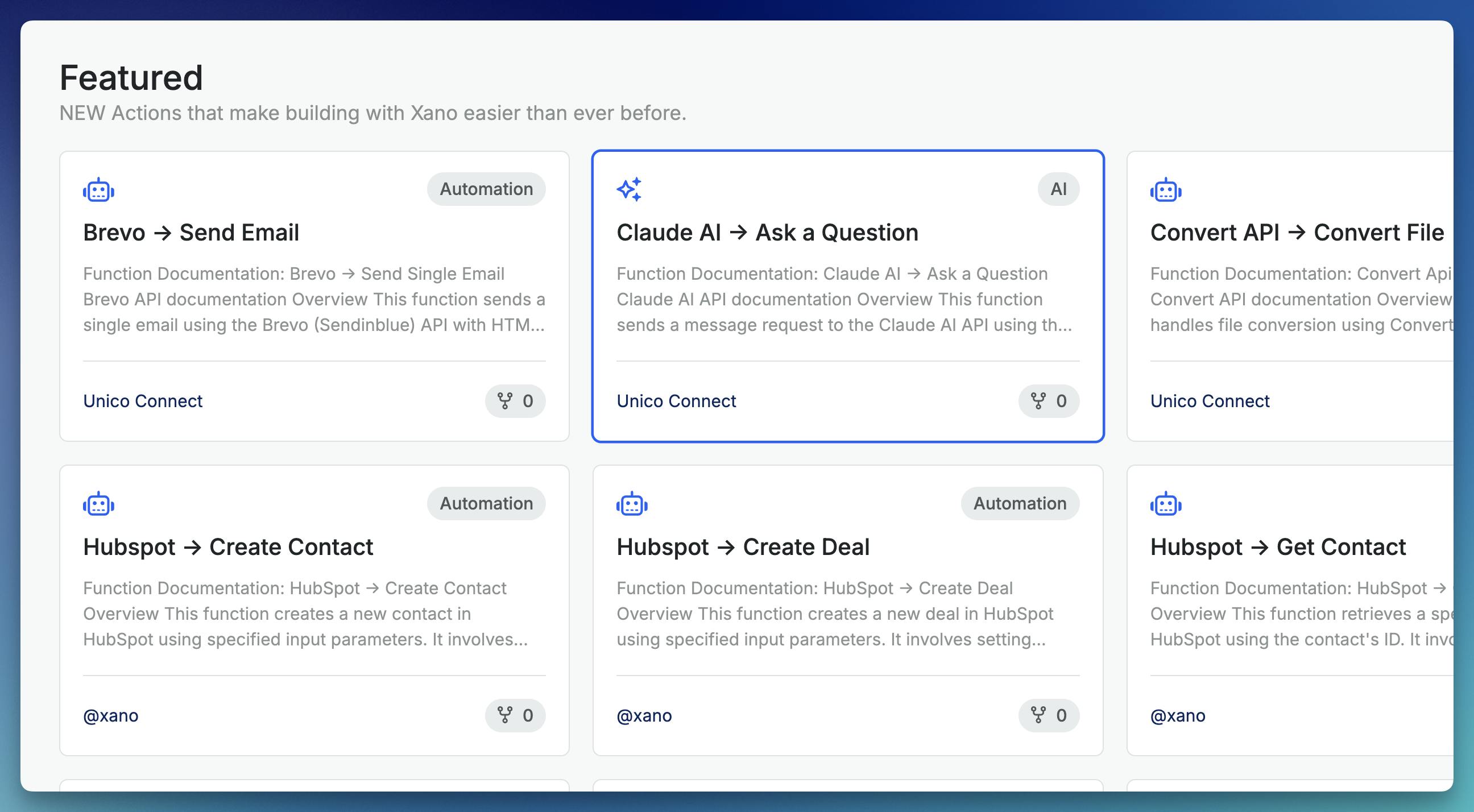1474x812 pixels.
Task: Click the Hubspot Get Contact description text
Action: click(1302, 614)
